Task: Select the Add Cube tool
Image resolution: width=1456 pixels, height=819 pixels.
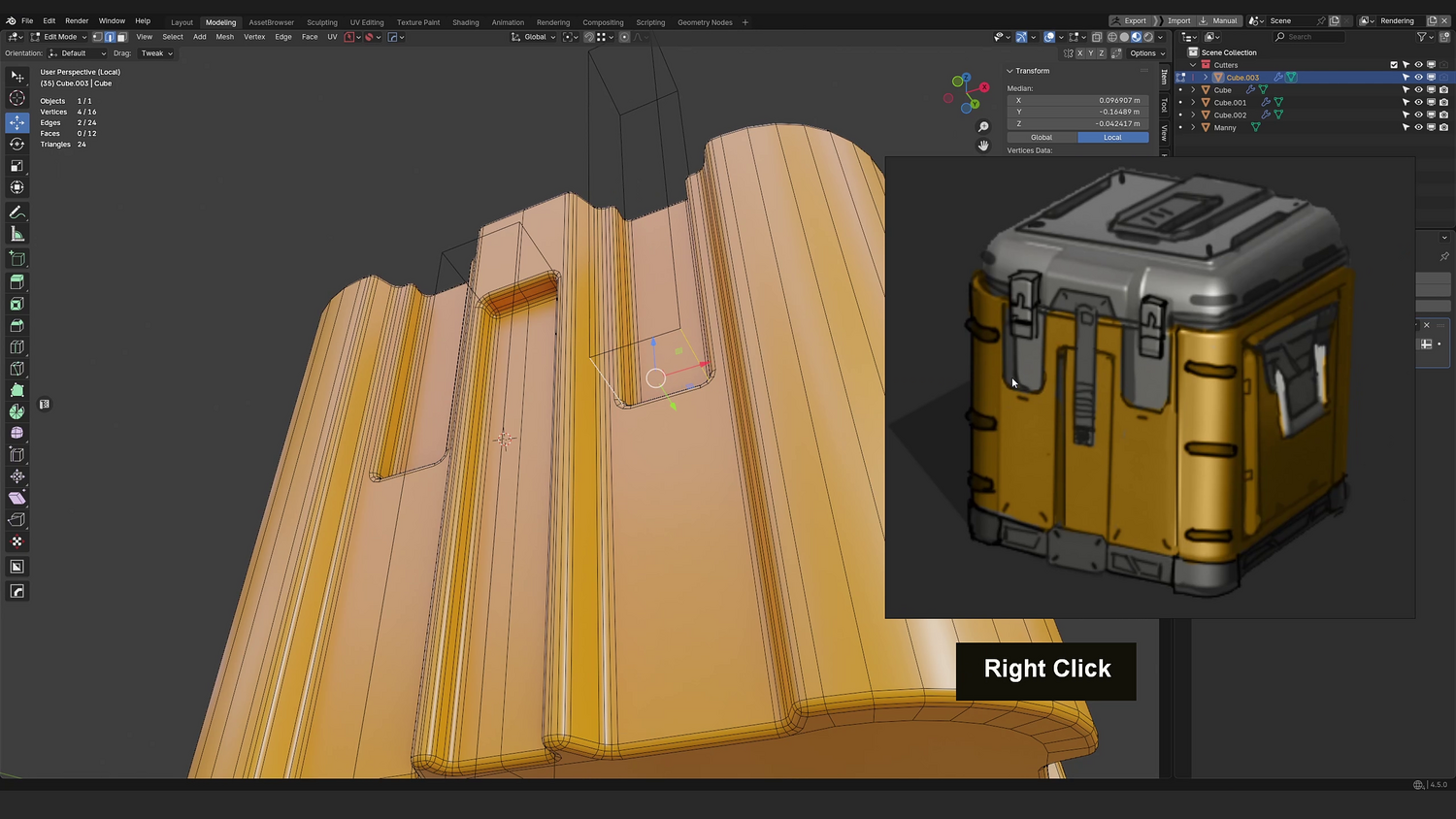Action: click(17, 259)
